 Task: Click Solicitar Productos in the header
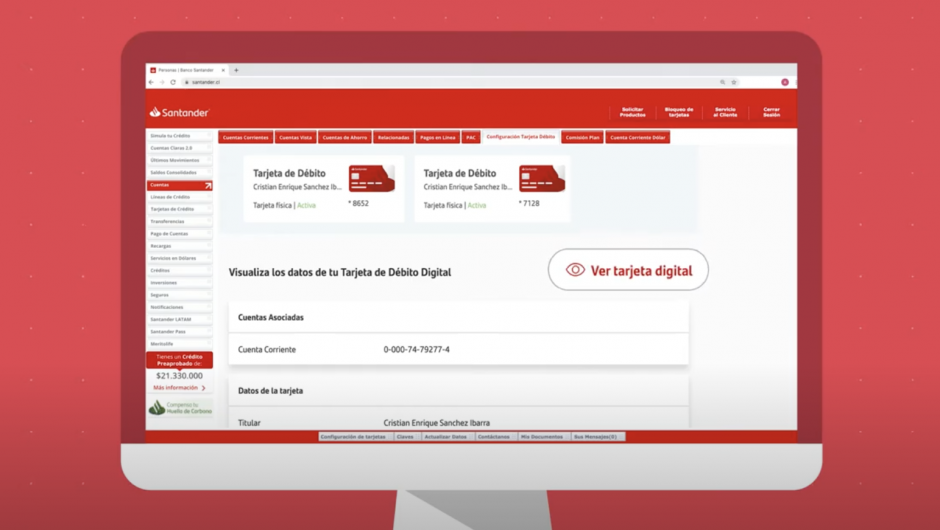click(632, 112)
